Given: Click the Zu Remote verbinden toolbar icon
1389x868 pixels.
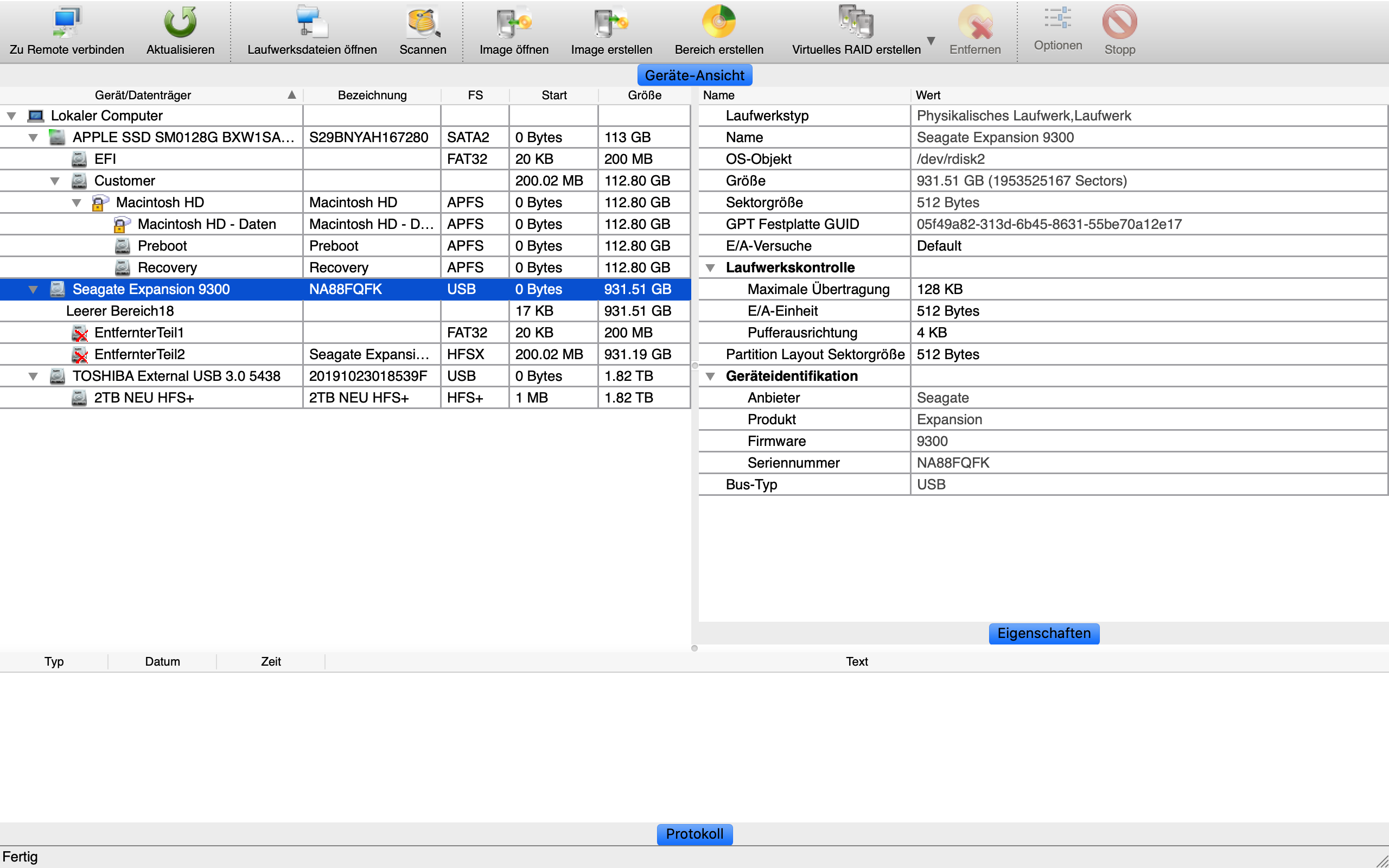Looking at the screenshot, I should click(67, 23).
